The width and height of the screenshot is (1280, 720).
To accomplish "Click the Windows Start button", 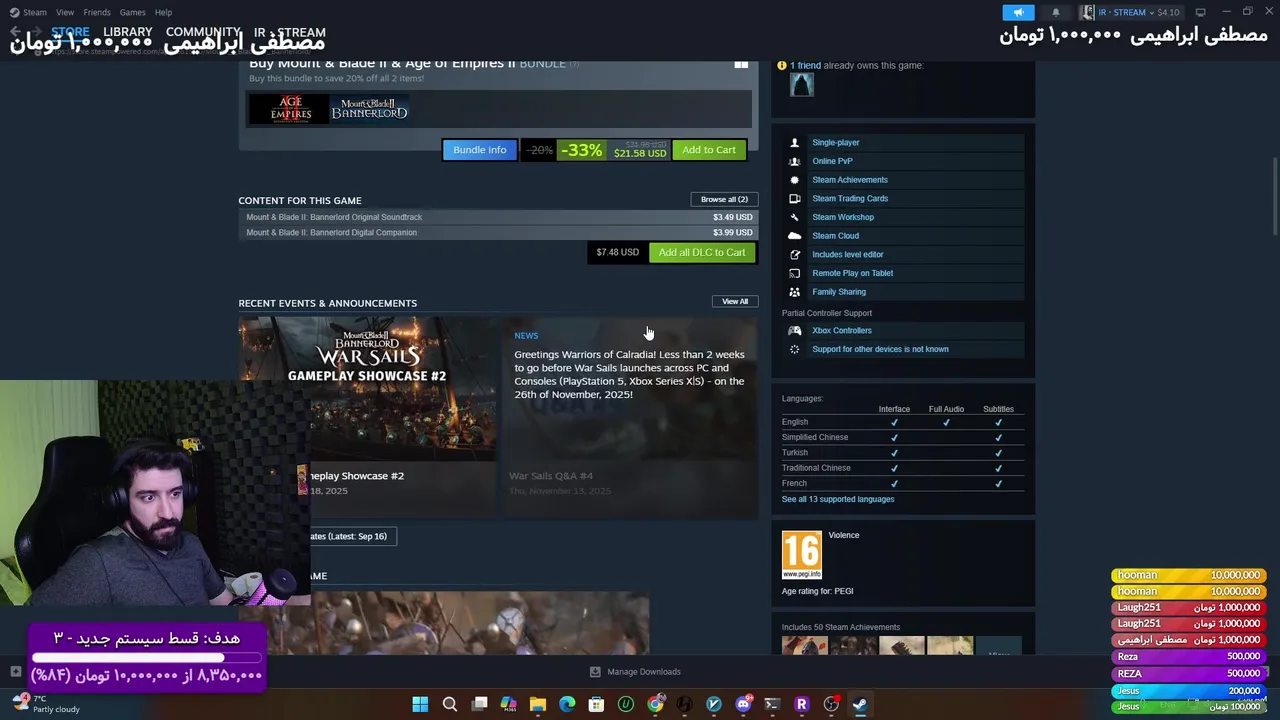I will 420,704.
